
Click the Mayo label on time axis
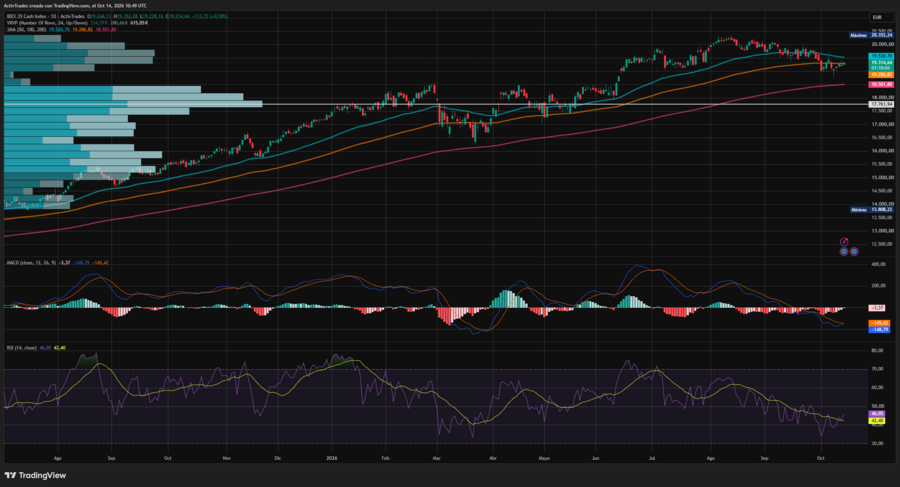coord(544,458)
